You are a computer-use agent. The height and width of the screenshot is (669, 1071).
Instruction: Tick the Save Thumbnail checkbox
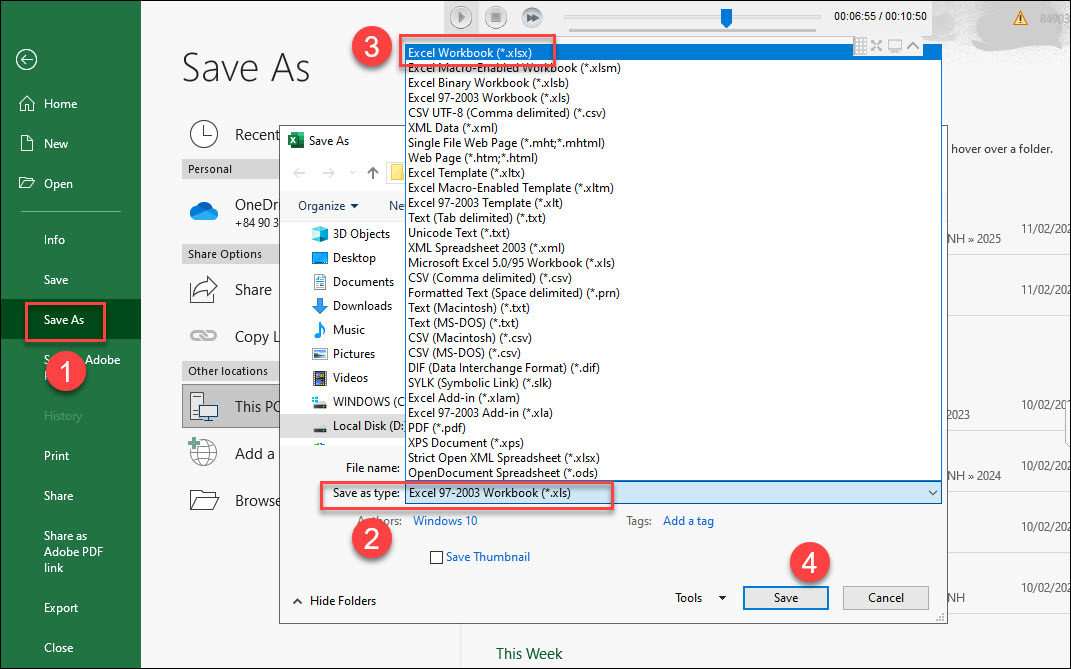click(436, 558)
